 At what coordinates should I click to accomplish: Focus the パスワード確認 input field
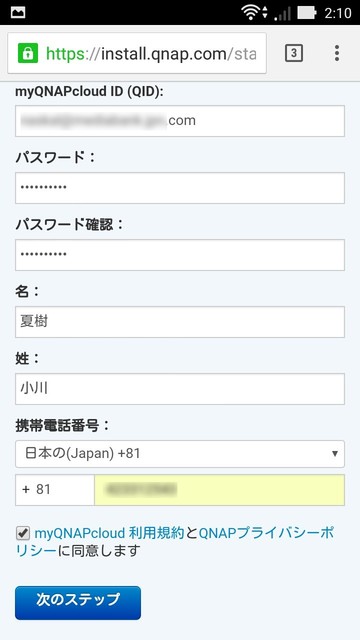click(x=180, y=255)
